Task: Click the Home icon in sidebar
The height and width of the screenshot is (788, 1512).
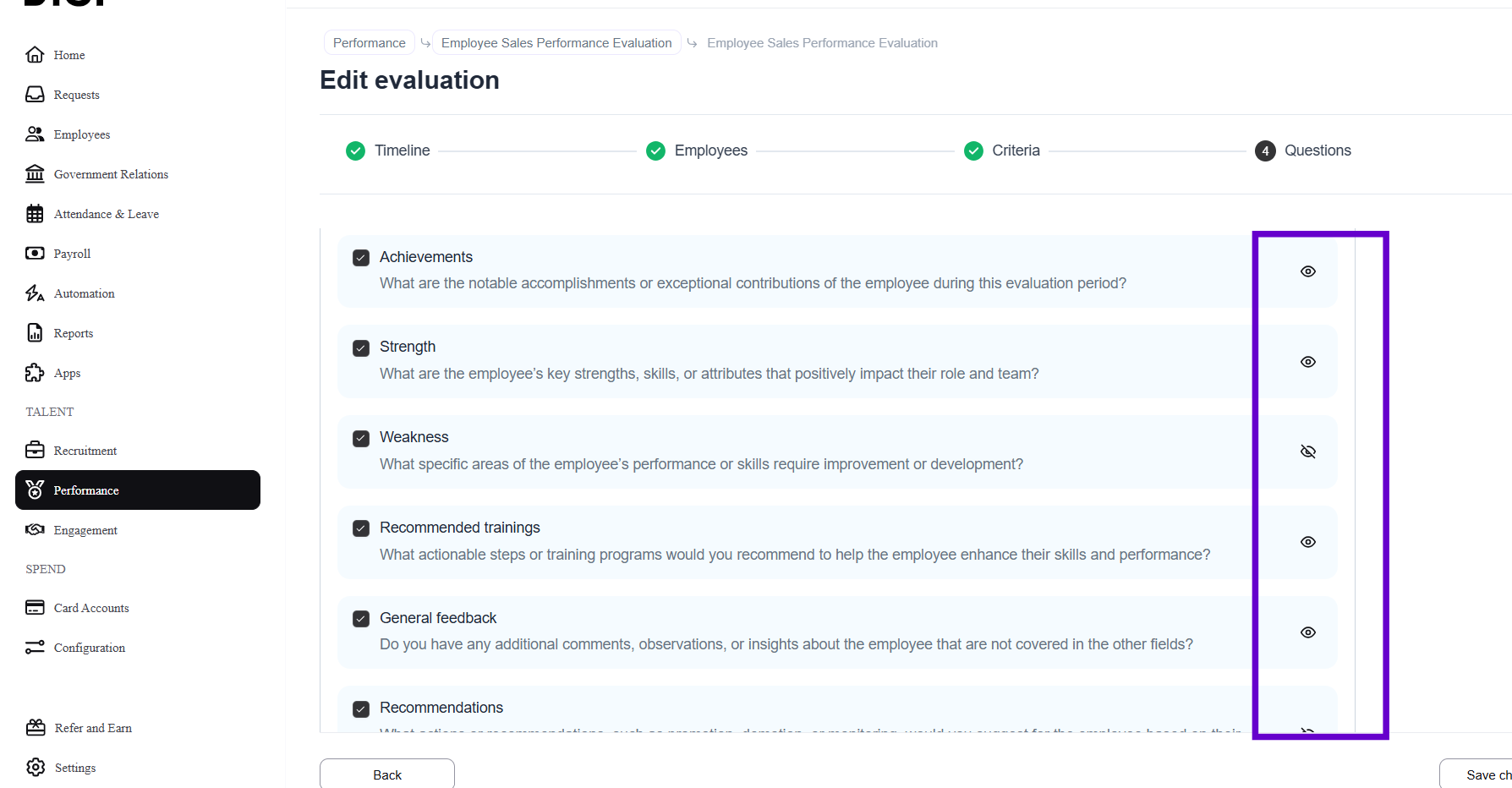Action: [35, 55]
